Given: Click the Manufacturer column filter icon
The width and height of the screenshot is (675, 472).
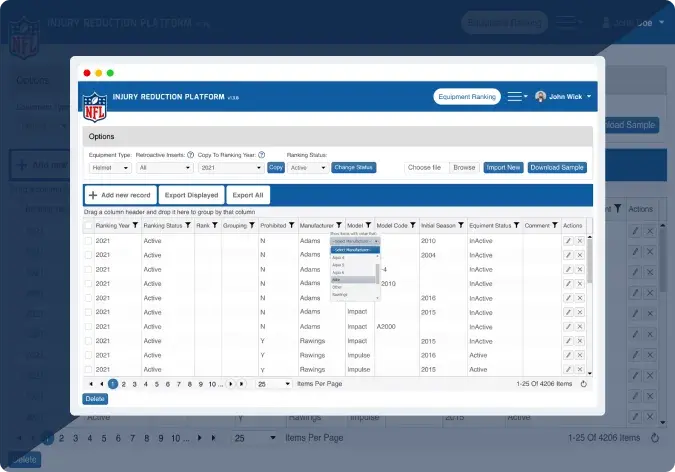Looking at the screenshot, I should [338, 226].
